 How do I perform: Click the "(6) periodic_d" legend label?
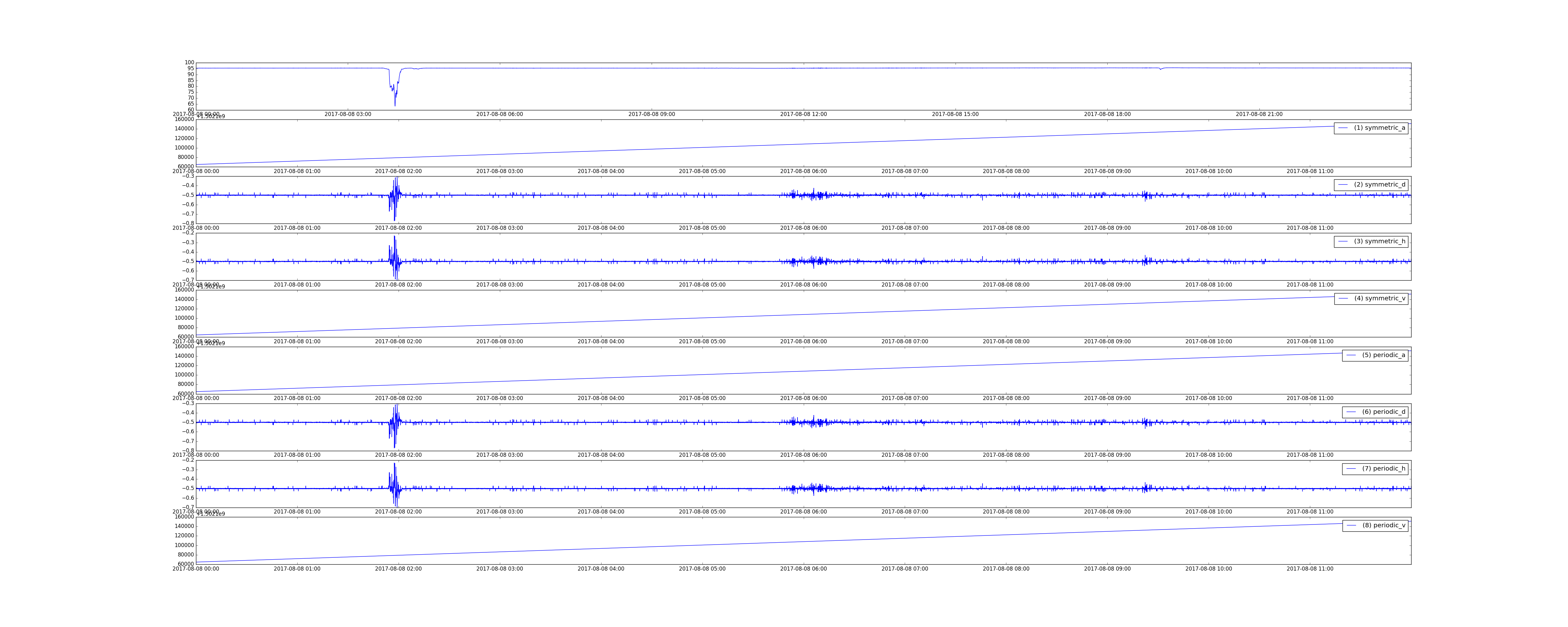pos(1384,412)
